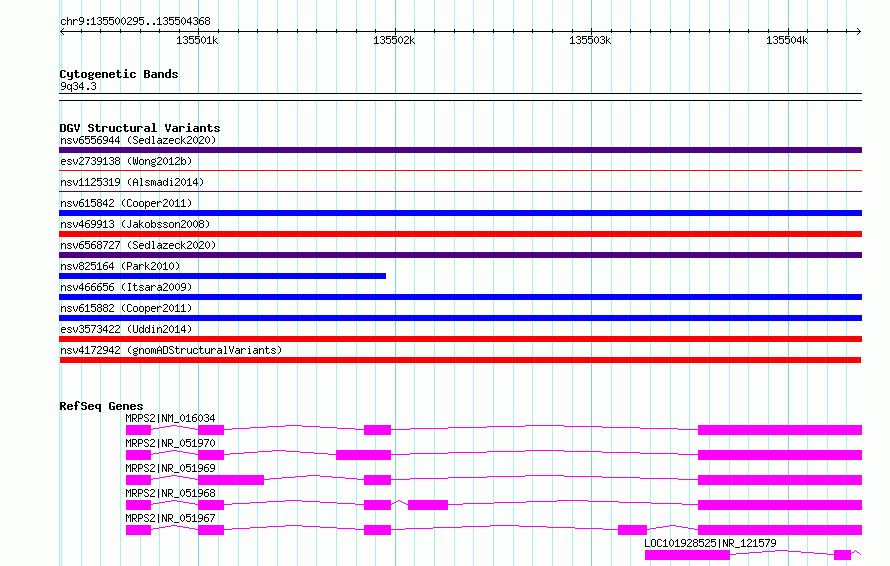This screenshot has height=566, width=890.
Task: Click the esv3573422 (Uddin2014) red bar
Action: 460,339
